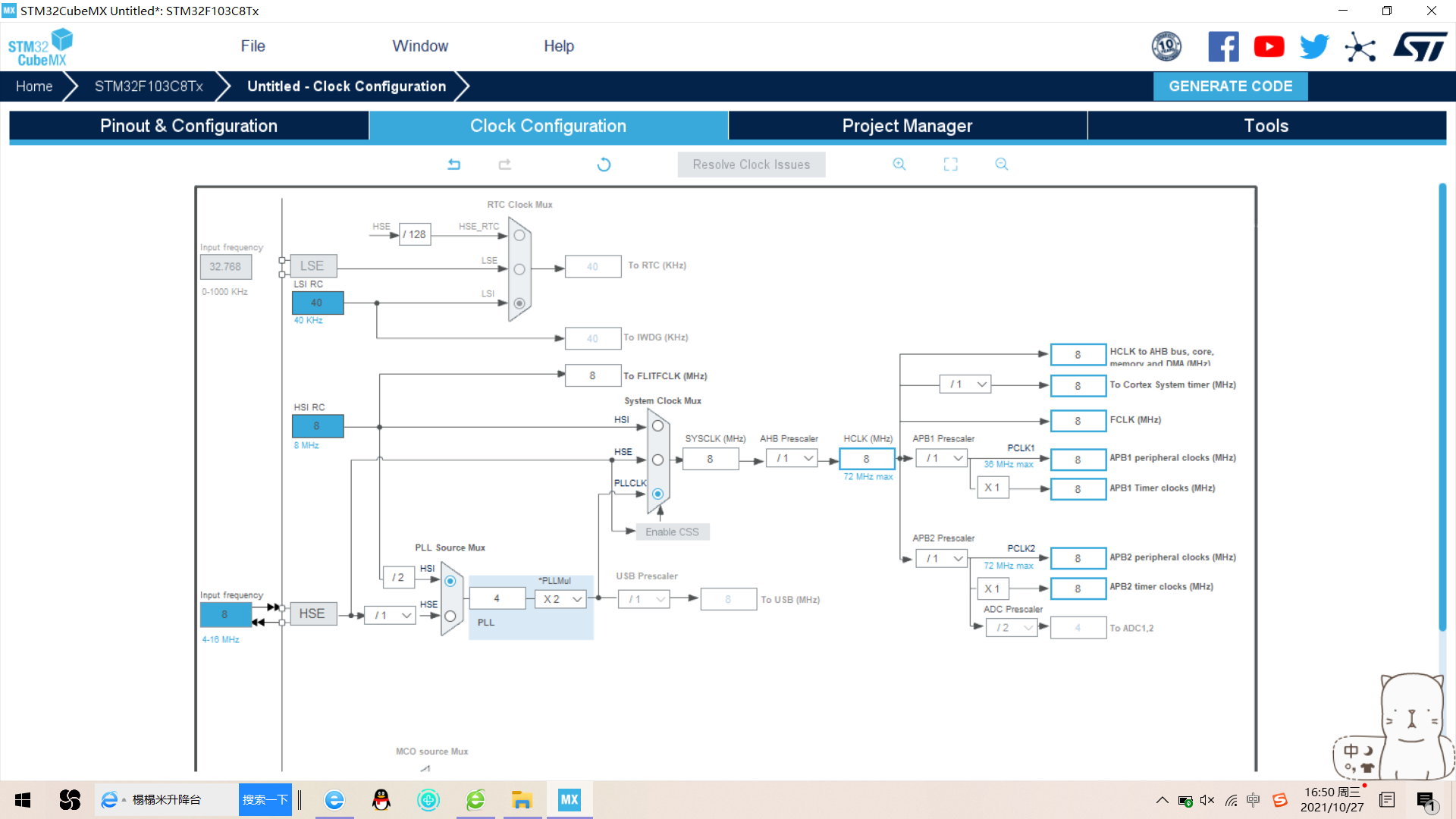1456x819 pixels.
Task: Open the ST logo website link
Action: 1420,47
